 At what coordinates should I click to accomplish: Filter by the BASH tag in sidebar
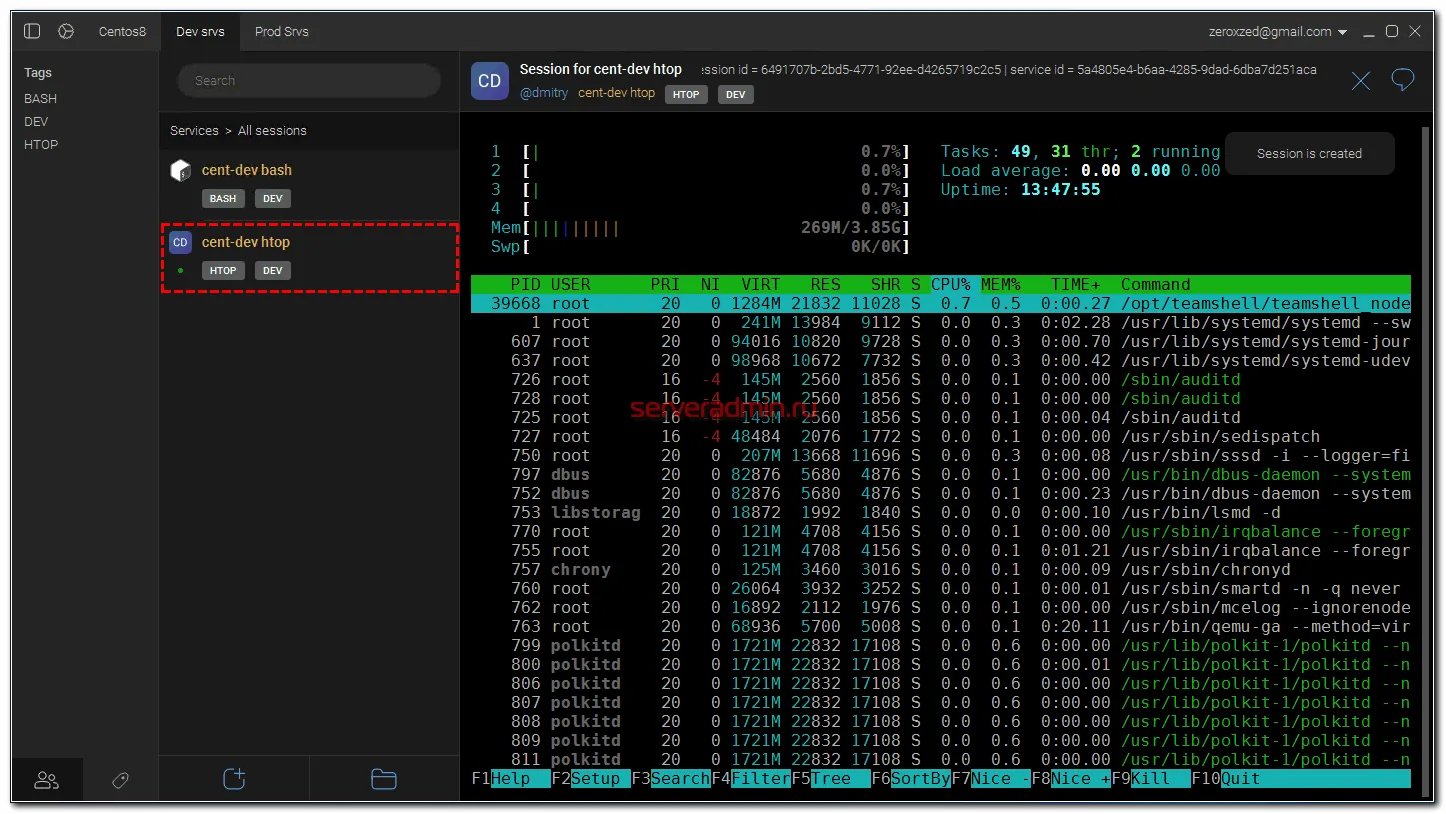[41, 99]
